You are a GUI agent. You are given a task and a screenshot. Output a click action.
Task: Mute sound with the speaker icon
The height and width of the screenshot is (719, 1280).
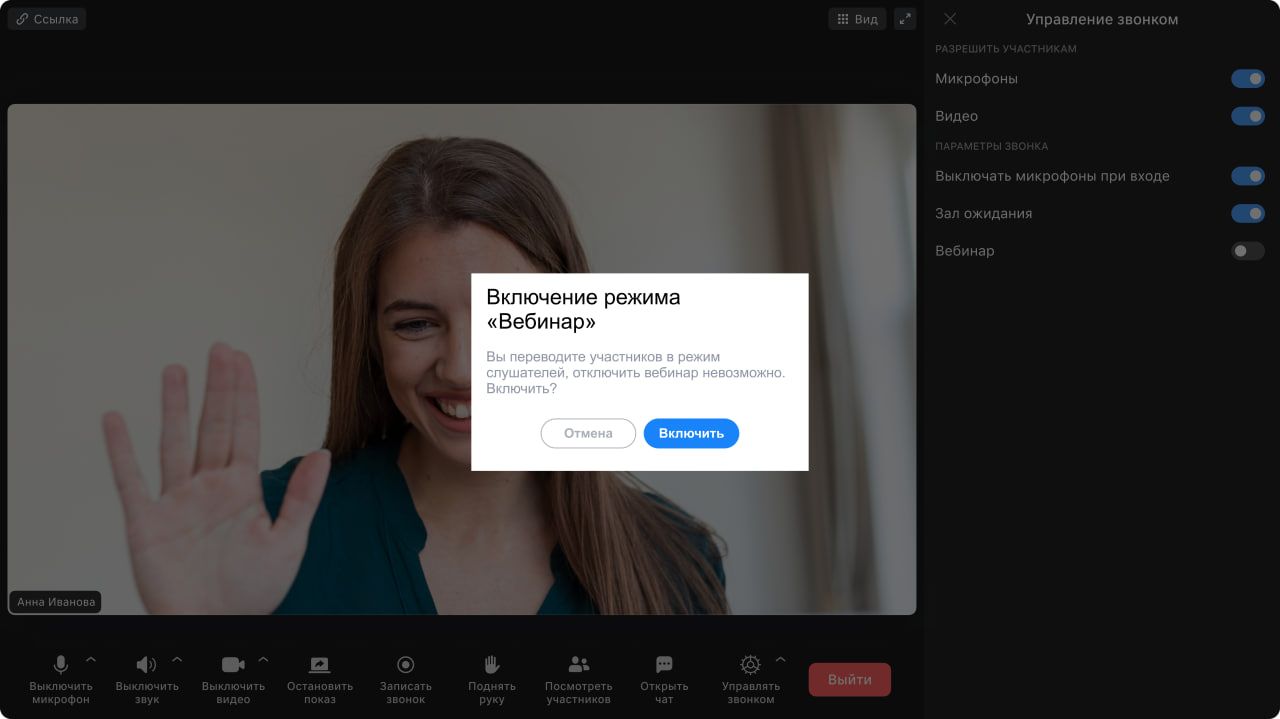[x=146, y=665]
